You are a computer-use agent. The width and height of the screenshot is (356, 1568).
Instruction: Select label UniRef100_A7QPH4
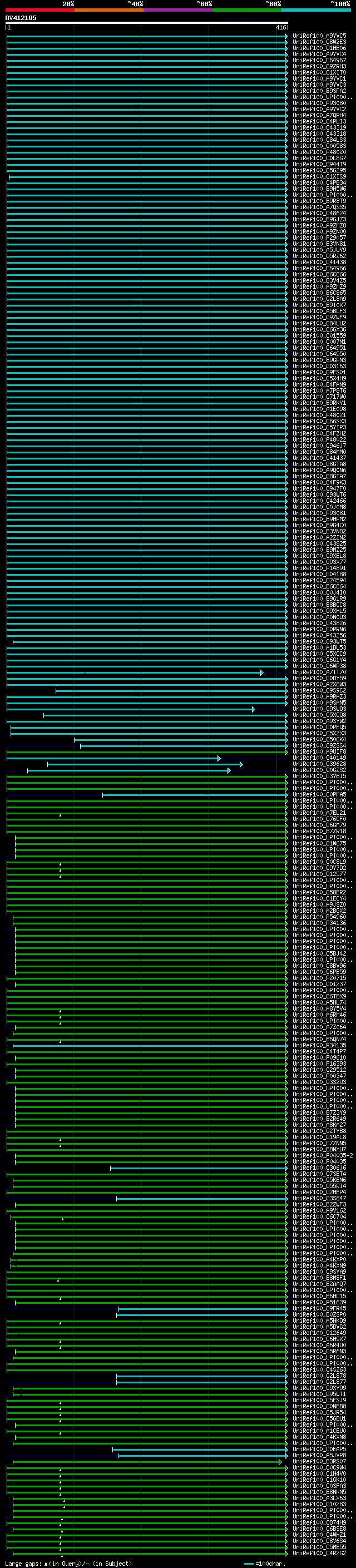[319, 115]
